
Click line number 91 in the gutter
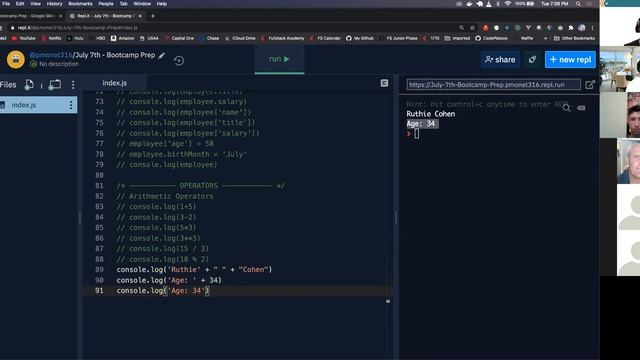99,291
